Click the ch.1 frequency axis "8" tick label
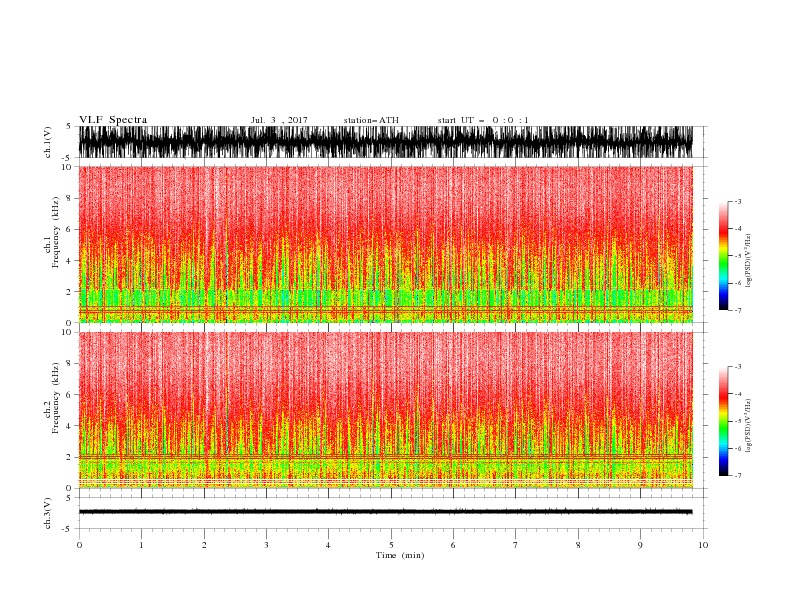 click(69, 198)
